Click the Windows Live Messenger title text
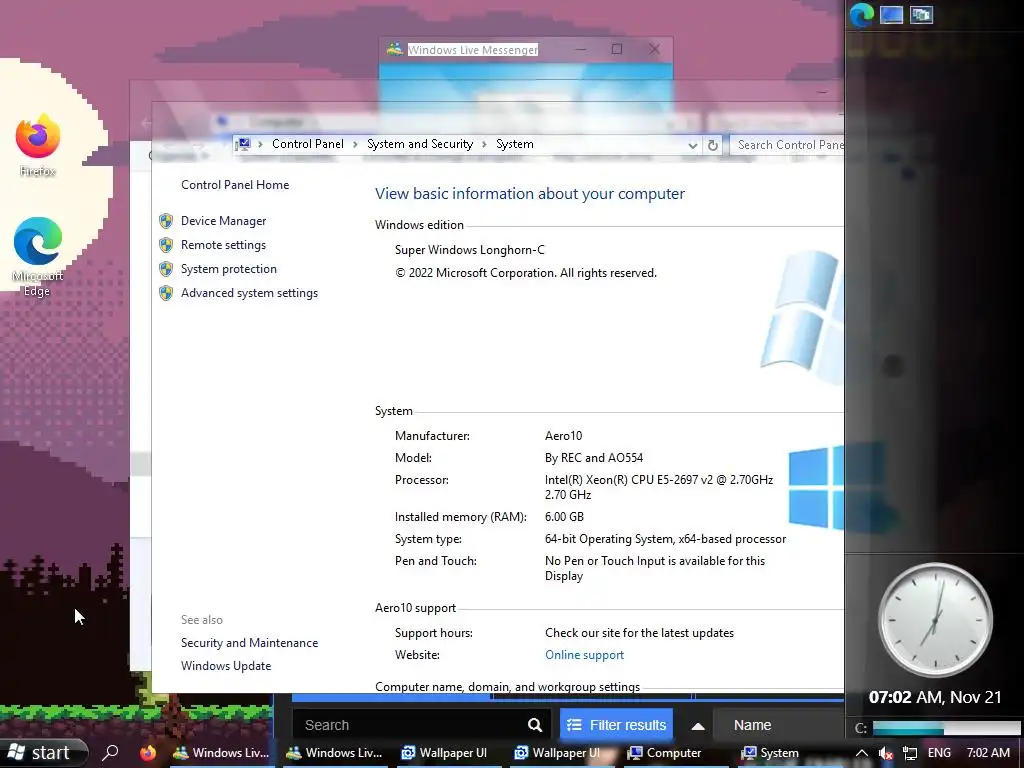This screenshot has width=1024, height=768. 473,50
